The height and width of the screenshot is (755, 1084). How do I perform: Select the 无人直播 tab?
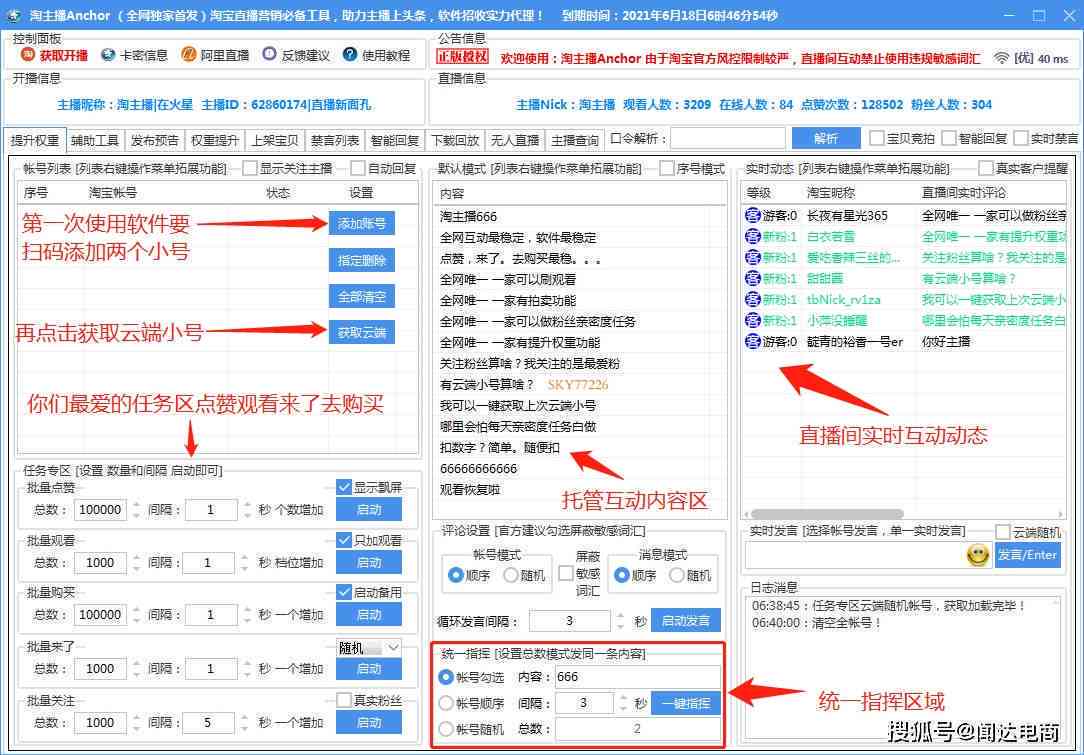click(x=515, y=140)
